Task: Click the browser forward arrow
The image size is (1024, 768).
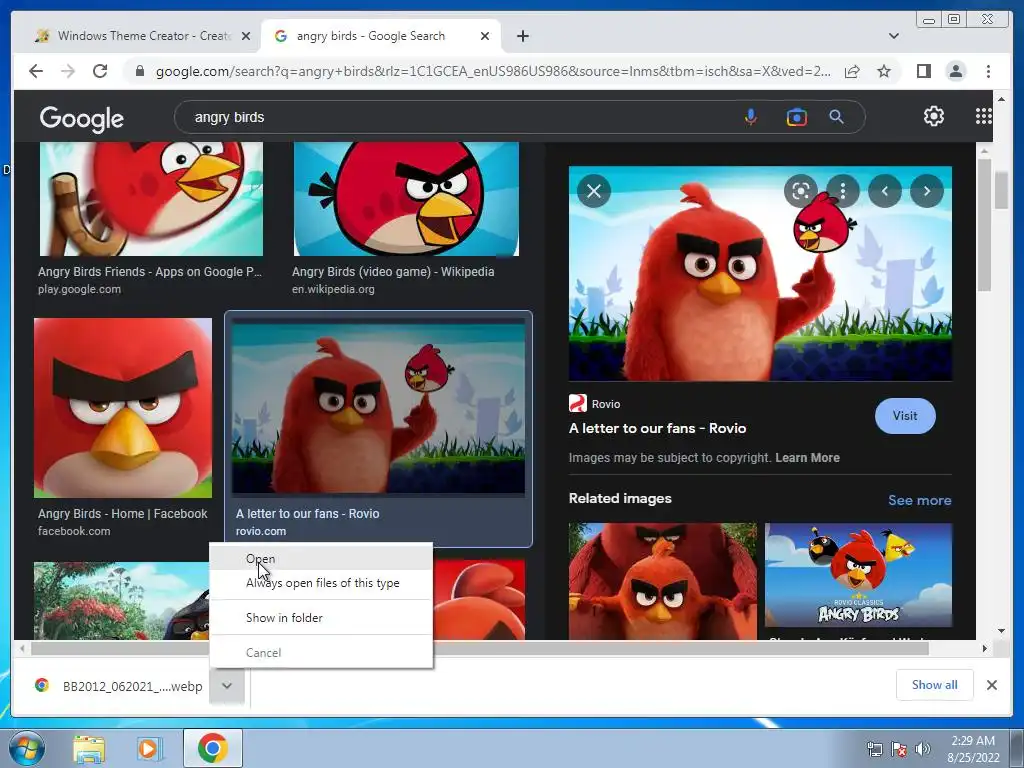Action: (x=67, y=71)
